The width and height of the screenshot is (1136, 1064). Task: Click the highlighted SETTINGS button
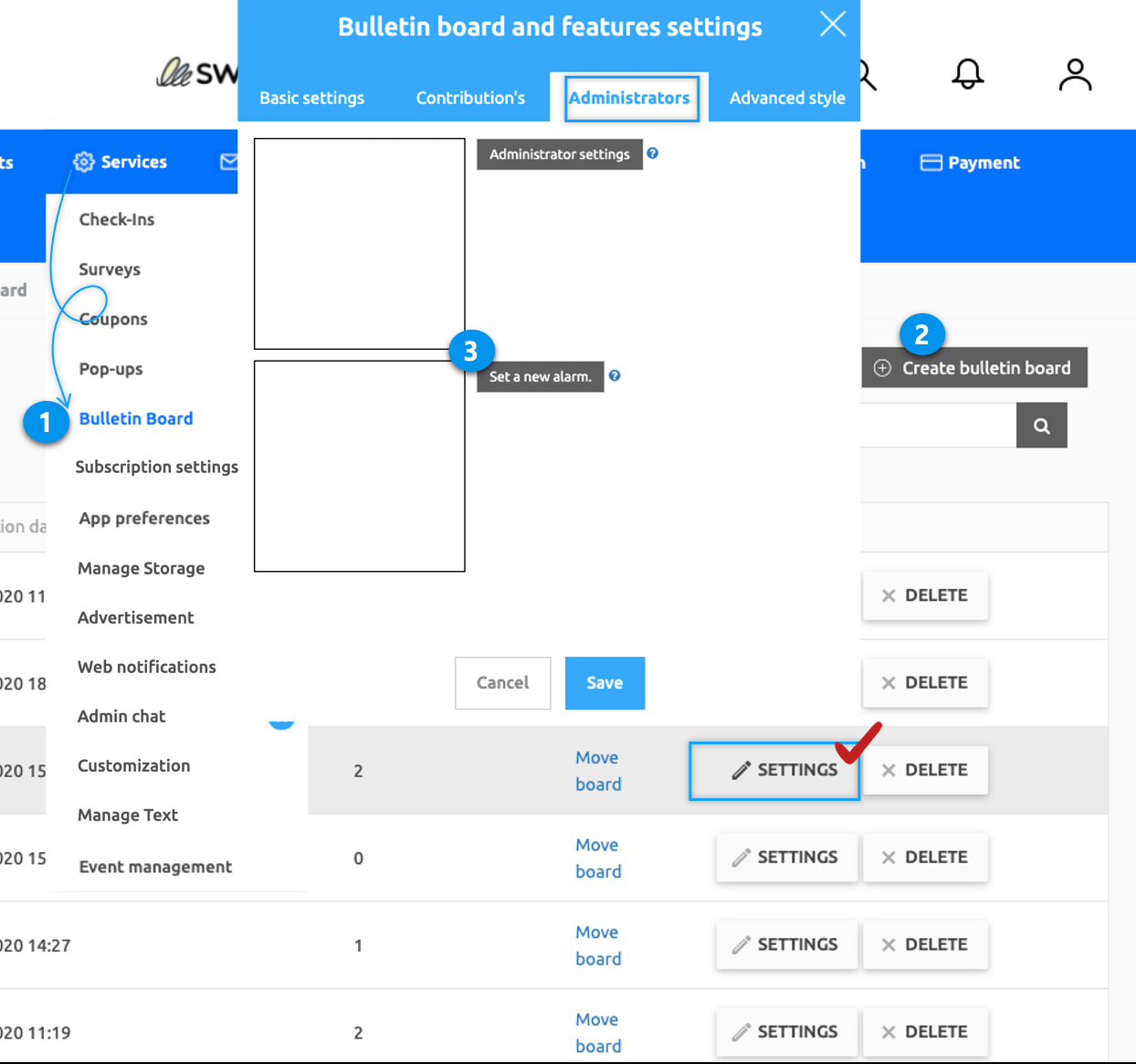coord(774,771)
